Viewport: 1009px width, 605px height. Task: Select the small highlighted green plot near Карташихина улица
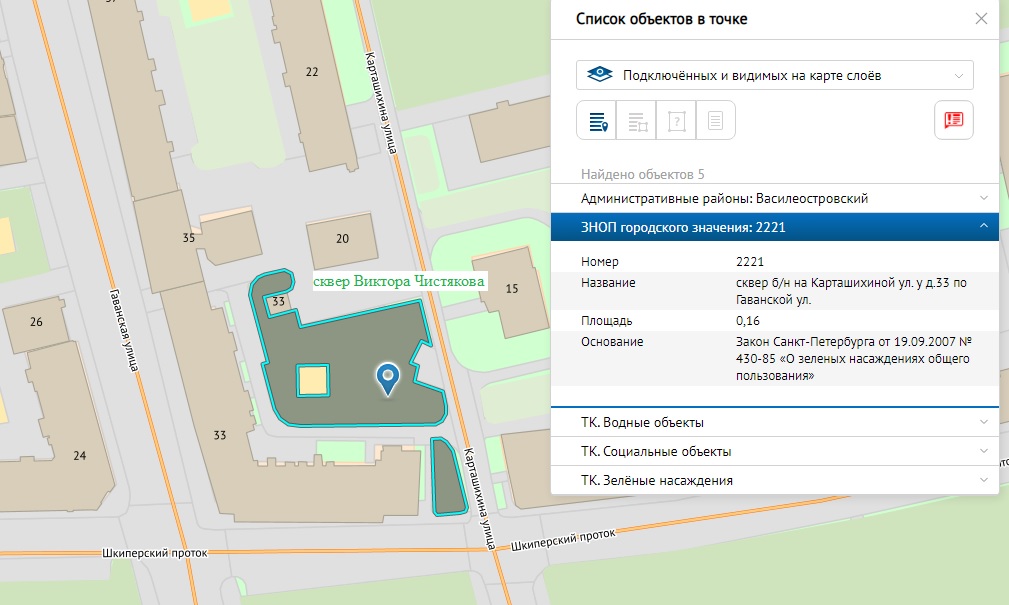(447, 477)
